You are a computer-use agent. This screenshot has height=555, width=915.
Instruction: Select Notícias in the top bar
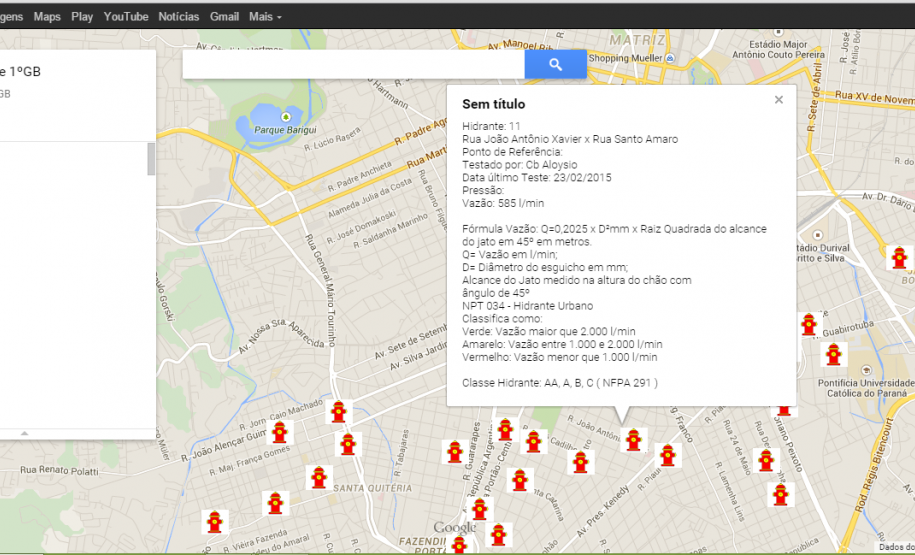pos(179,17)
